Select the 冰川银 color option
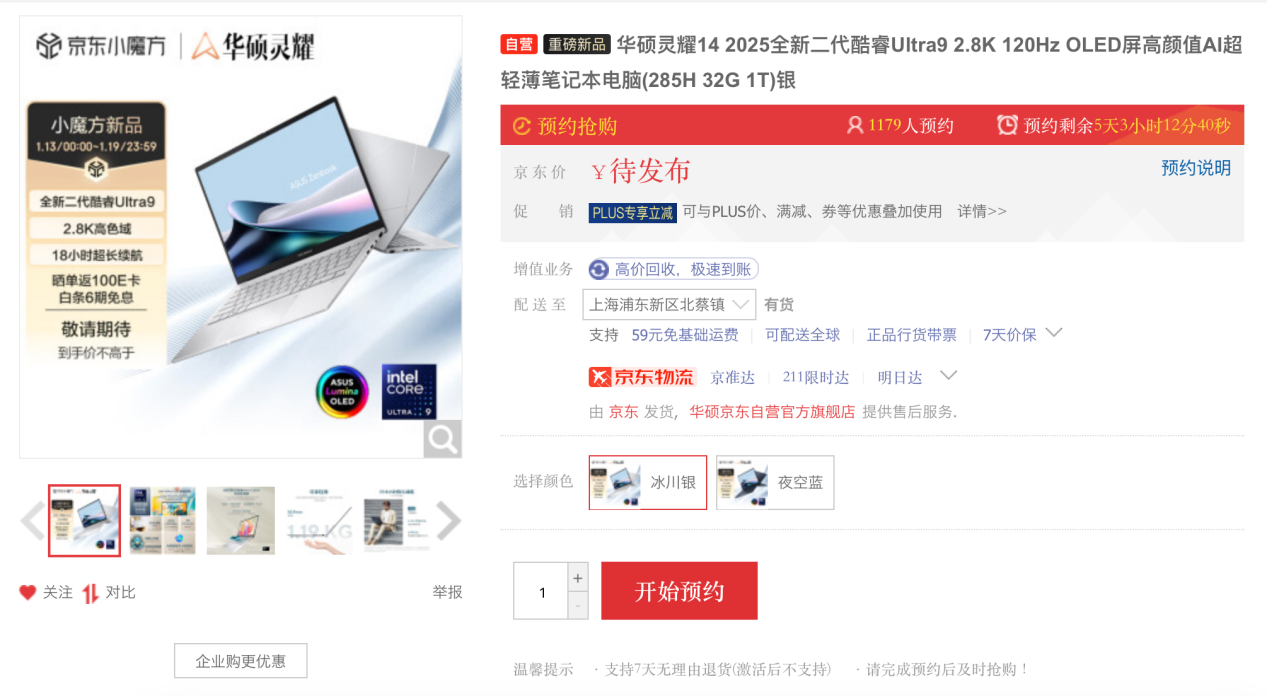 click(x=648, y=482)
